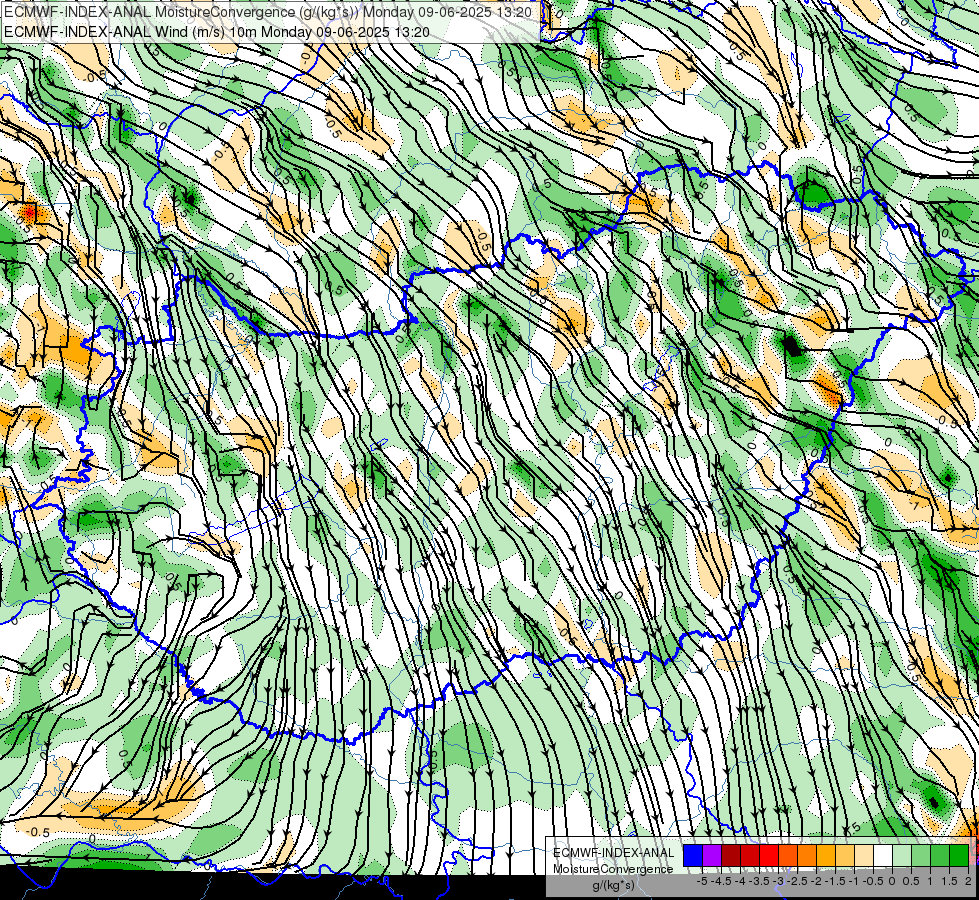Click the legend tick value -3.5

(x=759, y=881)
